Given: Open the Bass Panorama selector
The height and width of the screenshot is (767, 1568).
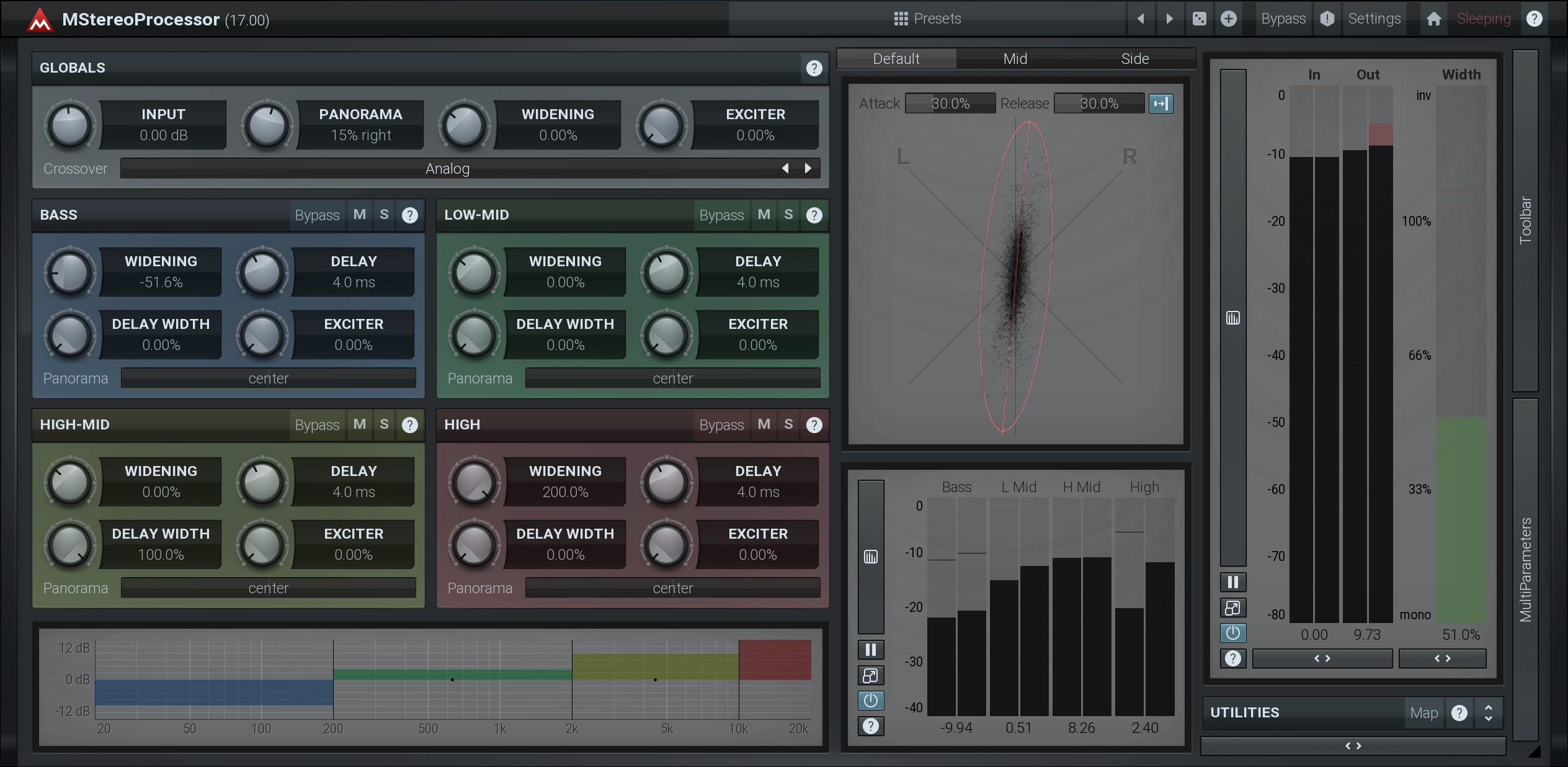Looking at the screenshot, I should 268,379.
